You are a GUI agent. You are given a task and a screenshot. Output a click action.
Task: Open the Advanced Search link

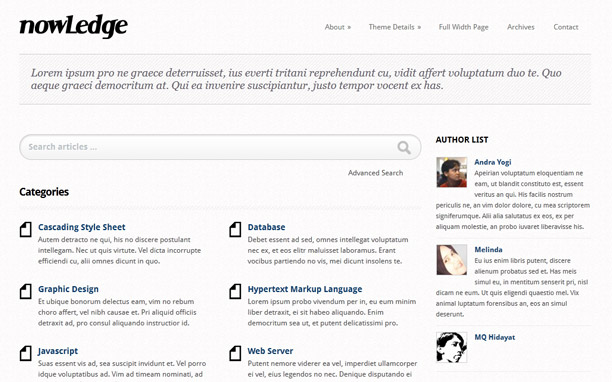coord(375,173)
